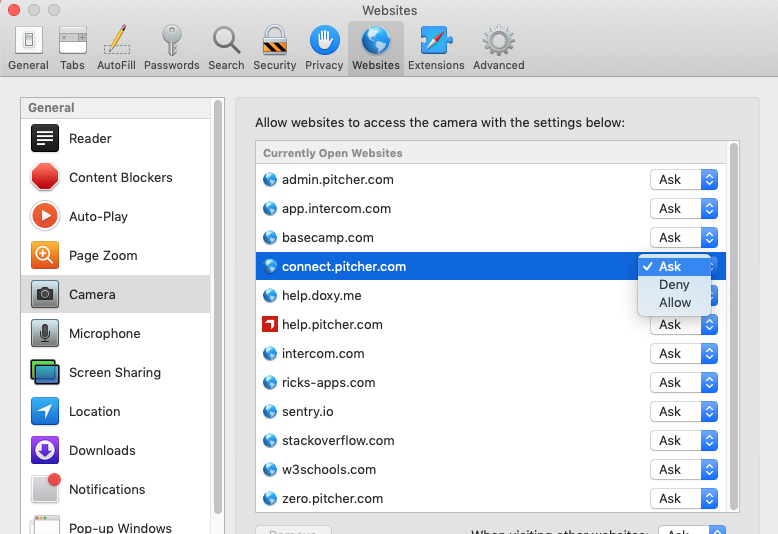Switch to the Tabs preferences pane
Image resolution: width=778 pixels, height=534 pixels.
(x=72, y=47)
